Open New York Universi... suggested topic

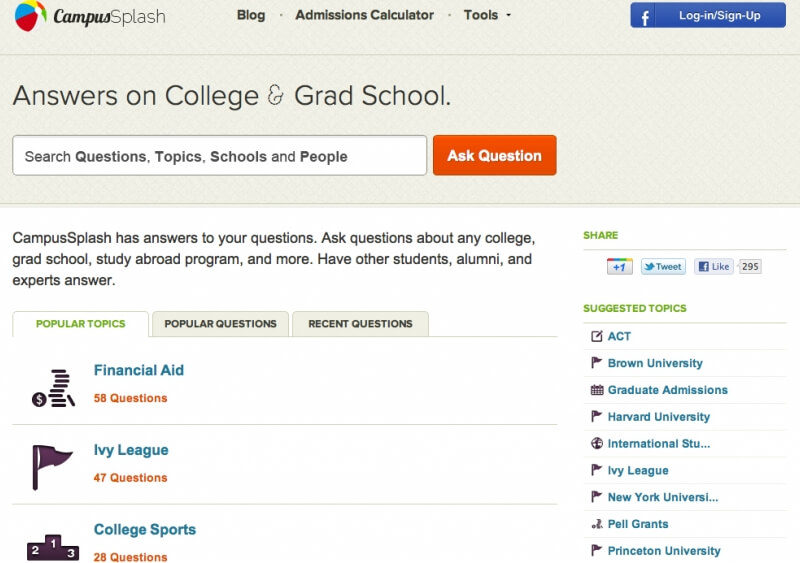point(663,497)
